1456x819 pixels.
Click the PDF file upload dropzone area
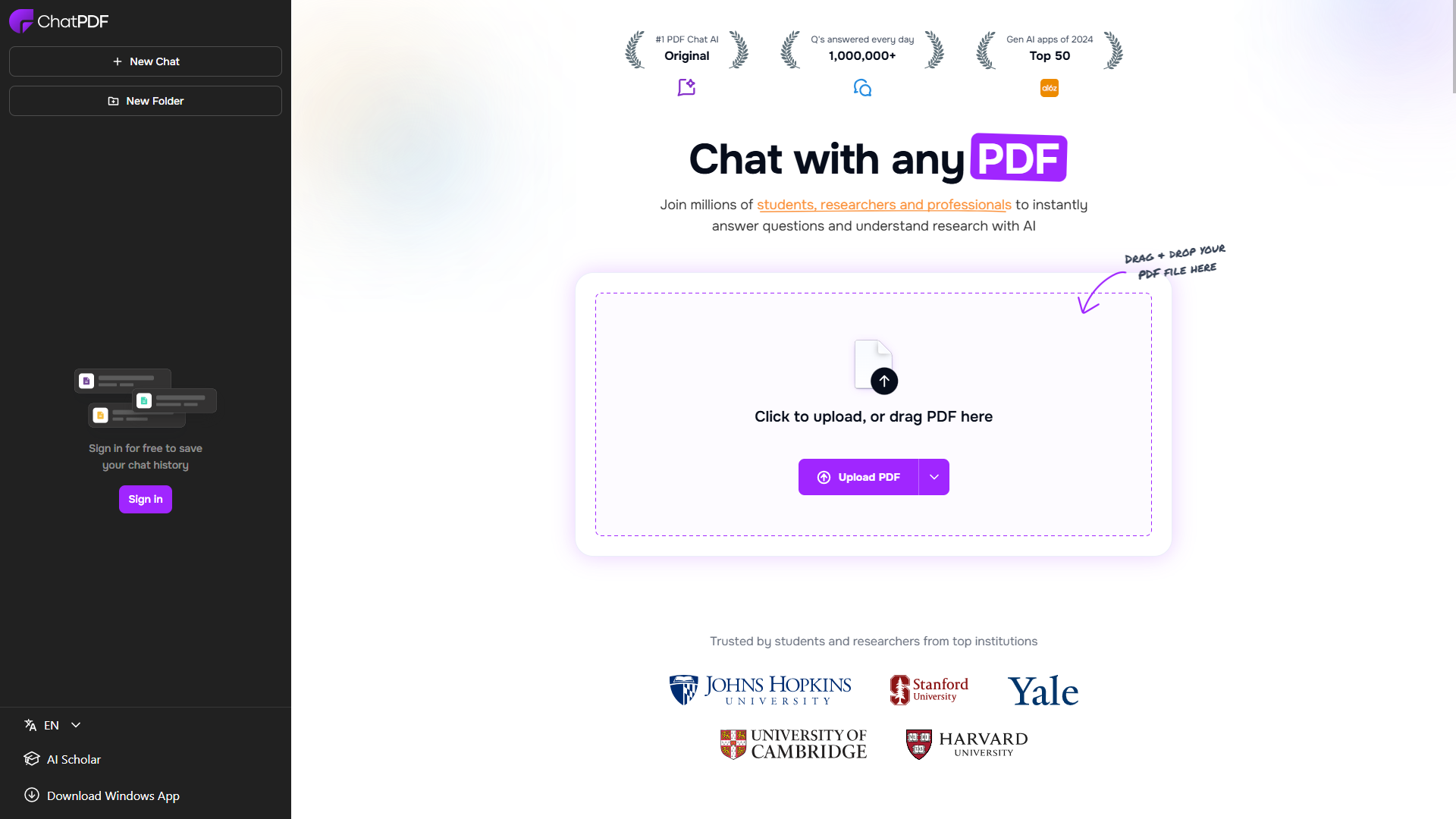873,414
